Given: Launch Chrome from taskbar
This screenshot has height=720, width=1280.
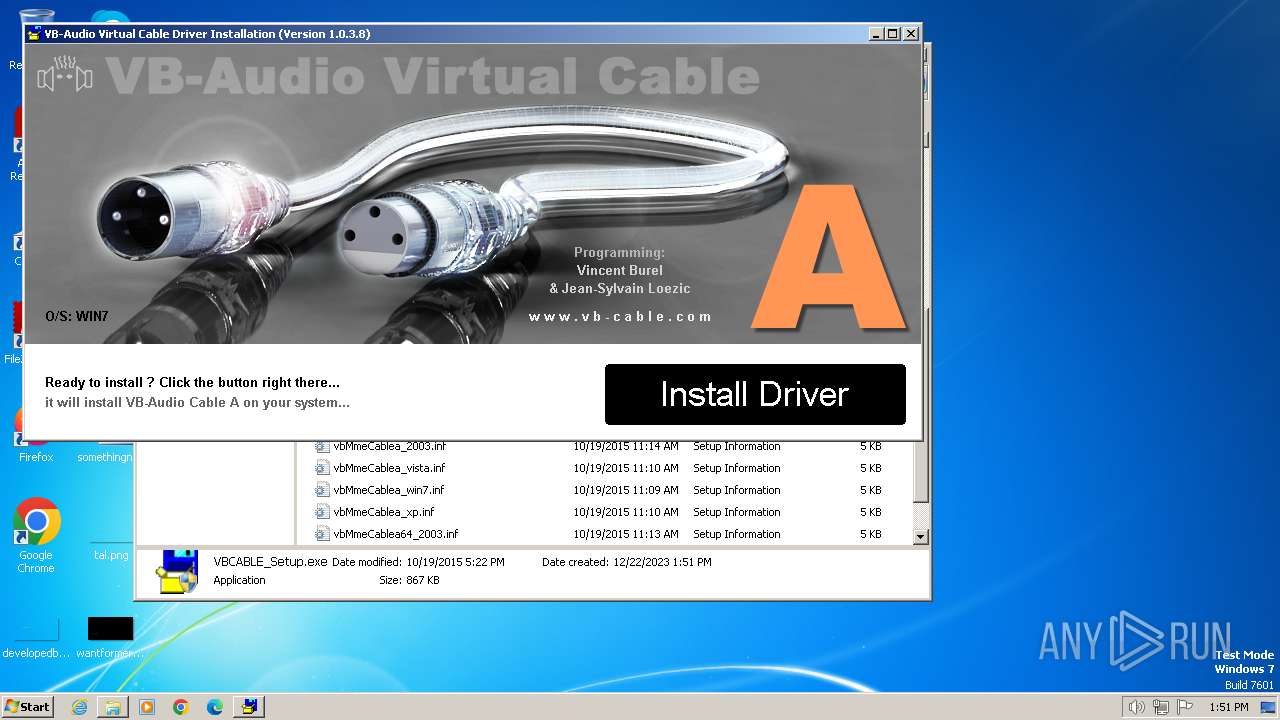Looking at the screenshot, I should click(181, 707).
